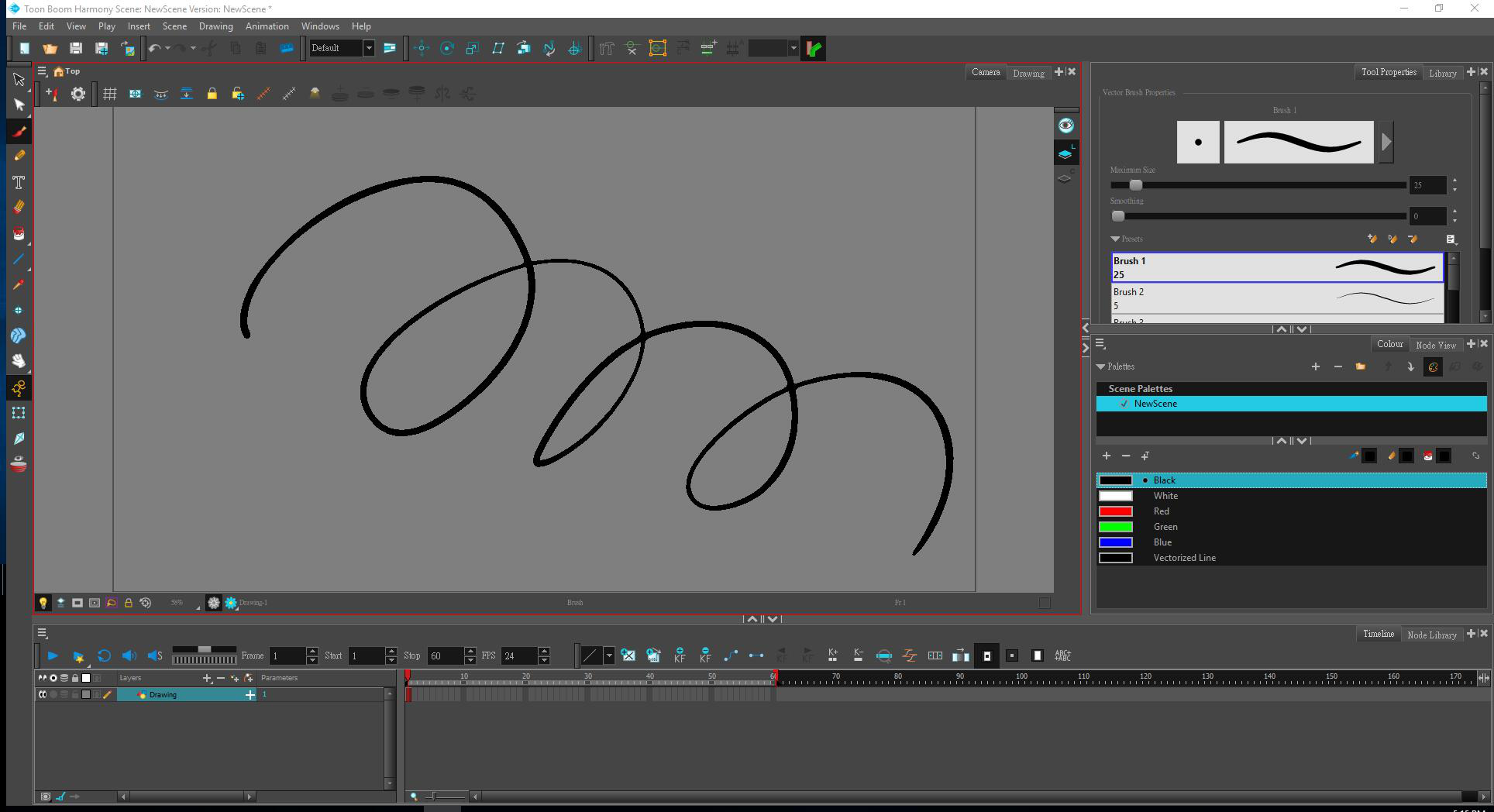Select the Text tool
Image resolution: width=1494 pixels, height=812 pixels.
[x=19, y=182]
